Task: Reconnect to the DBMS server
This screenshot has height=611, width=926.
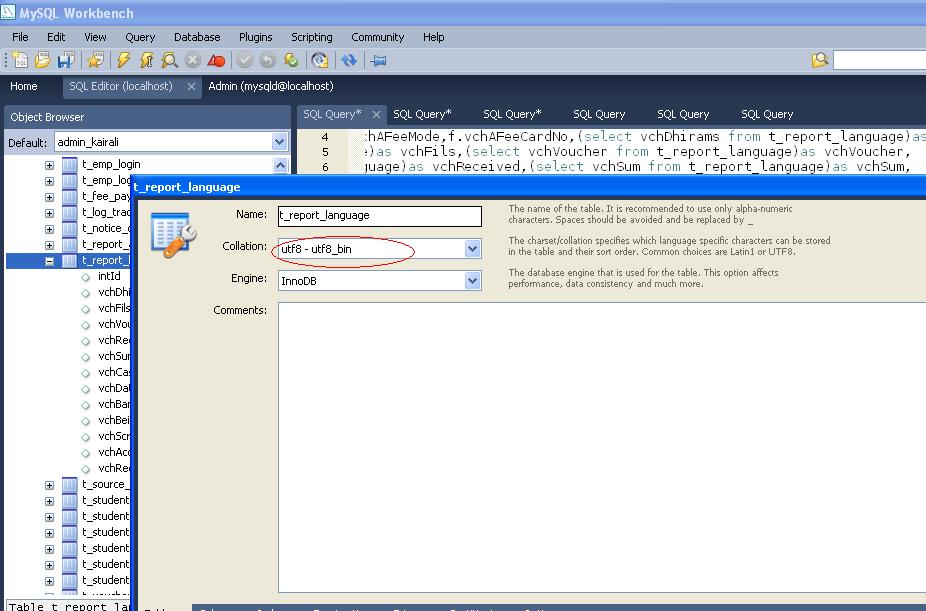Action: pos(319,60)
